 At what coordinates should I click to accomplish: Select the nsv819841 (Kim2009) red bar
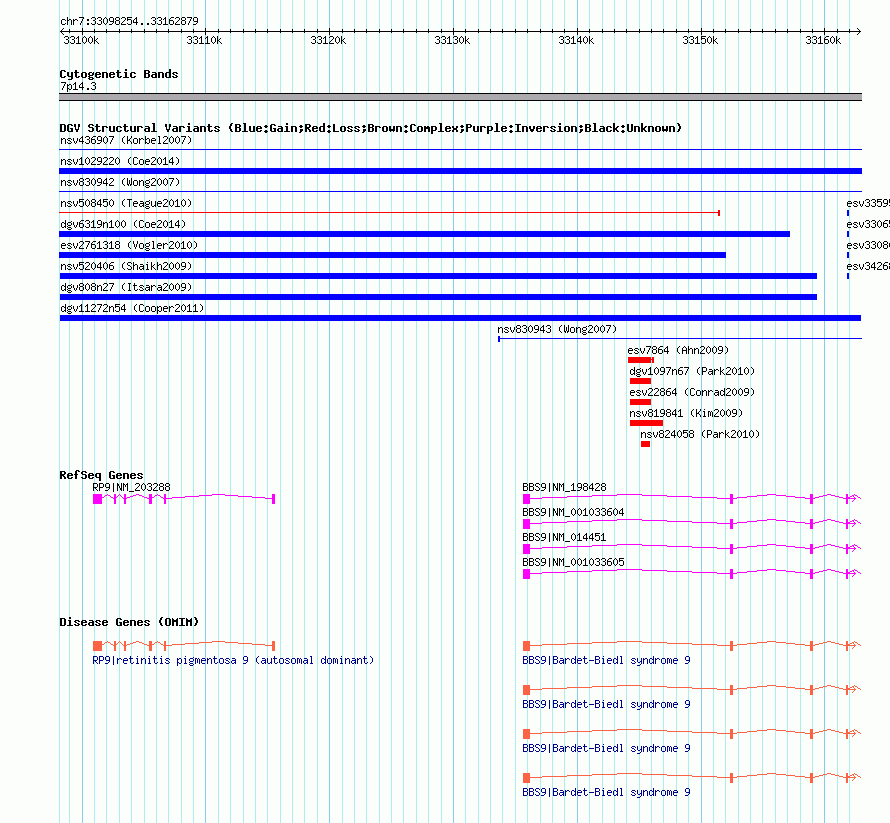(646, 423)
